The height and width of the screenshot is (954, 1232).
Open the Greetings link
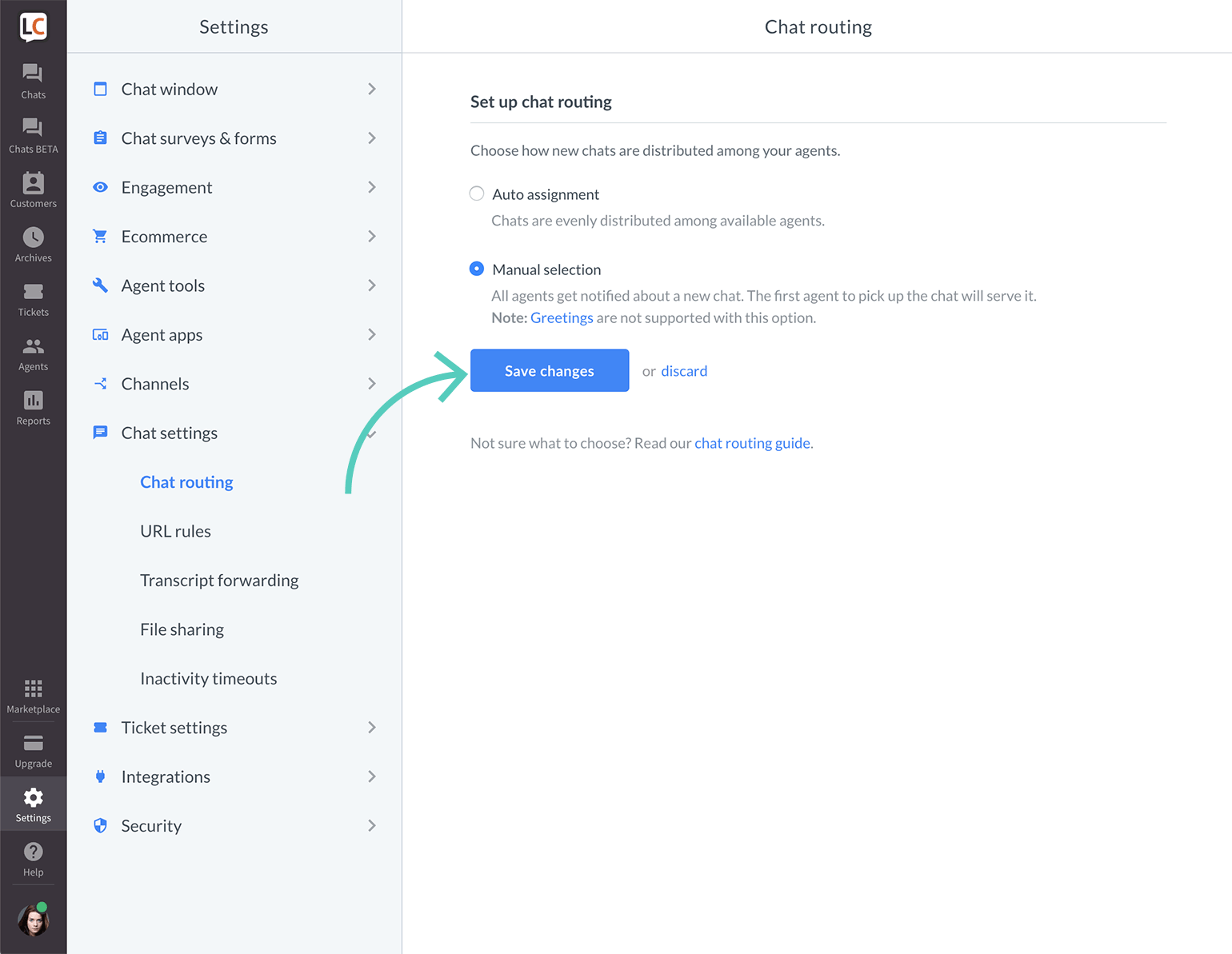tap(562, 317)
